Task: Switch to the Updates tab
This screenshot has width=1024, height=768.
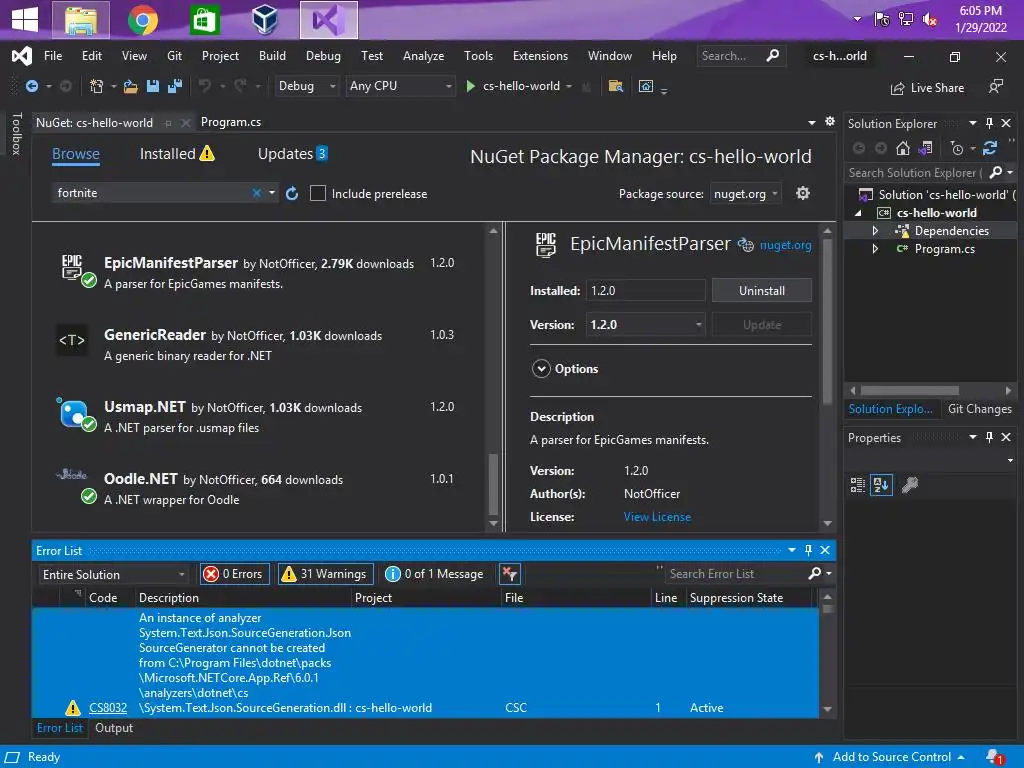Action: [293, 154]
